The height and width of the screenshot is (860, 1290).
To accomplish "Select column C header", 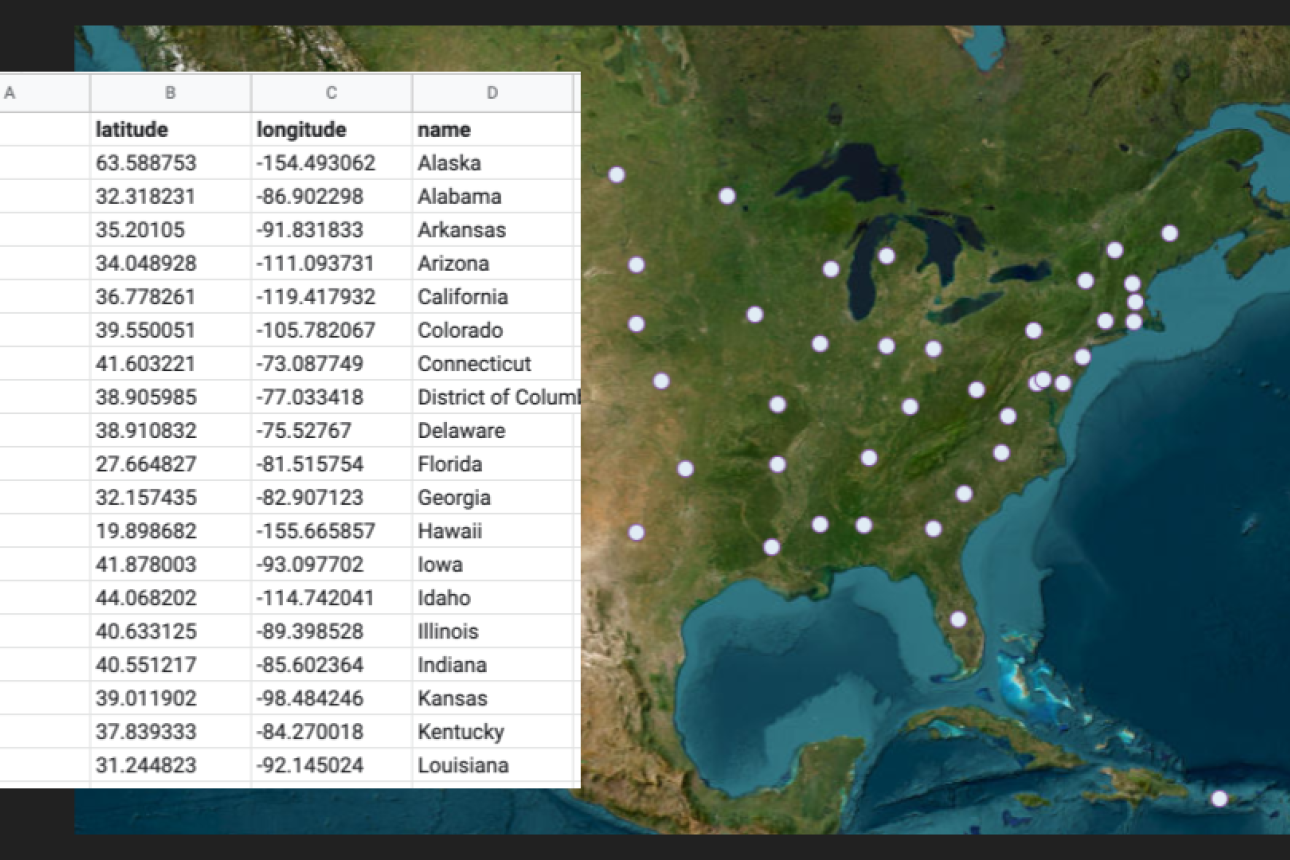I will (331, 93).
